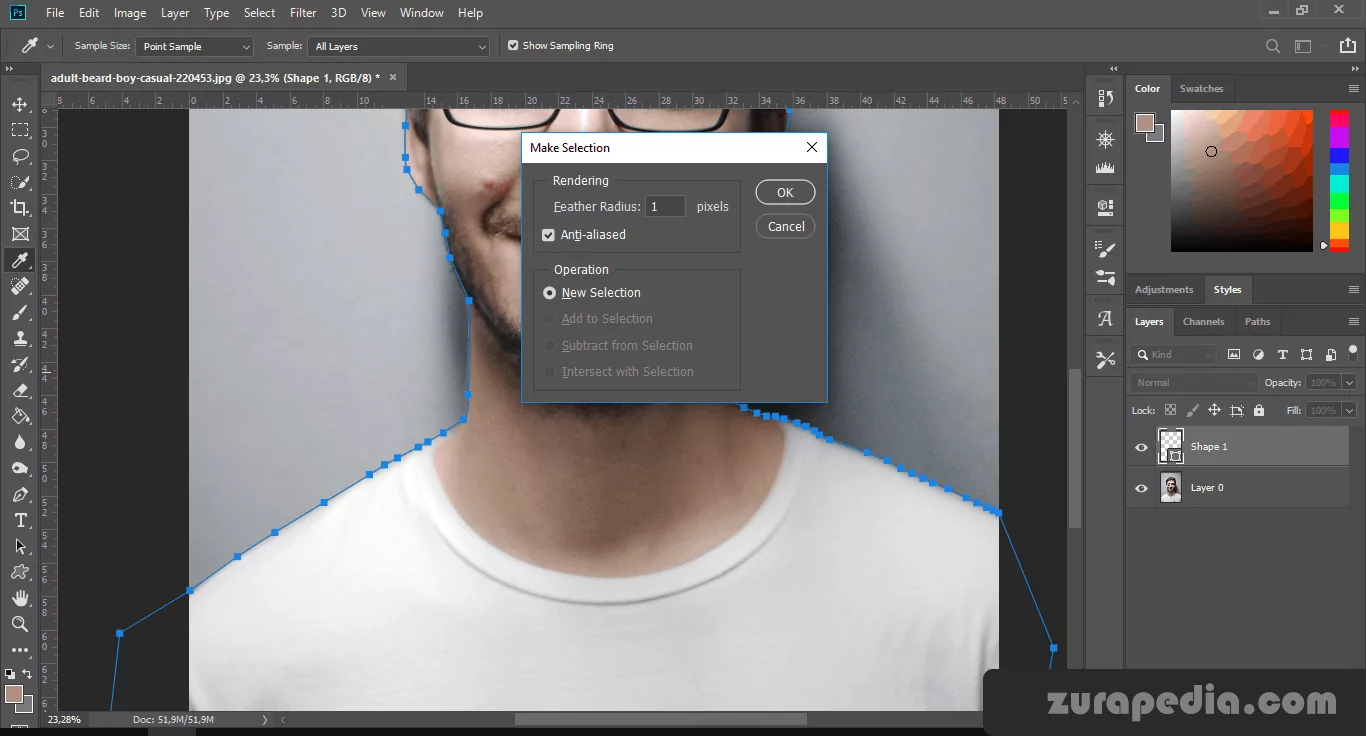The width and height of the screenshot is (1366, 736).
Task: Open the Sample Size dropdown
Action: click(x=195, y=47)
